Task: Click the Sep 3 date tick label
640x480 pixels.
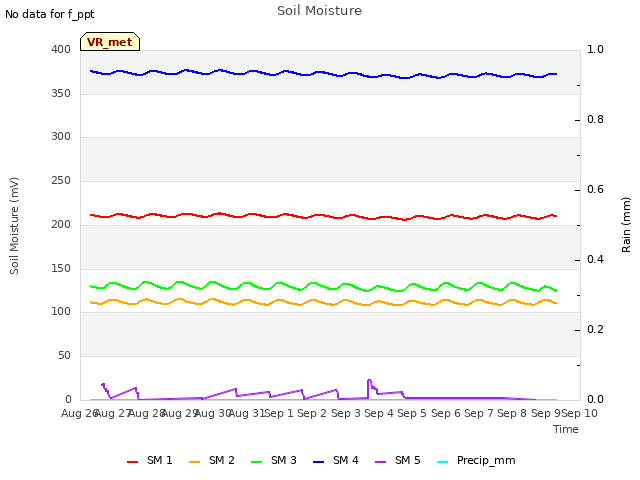Action: tap(346, 414)
